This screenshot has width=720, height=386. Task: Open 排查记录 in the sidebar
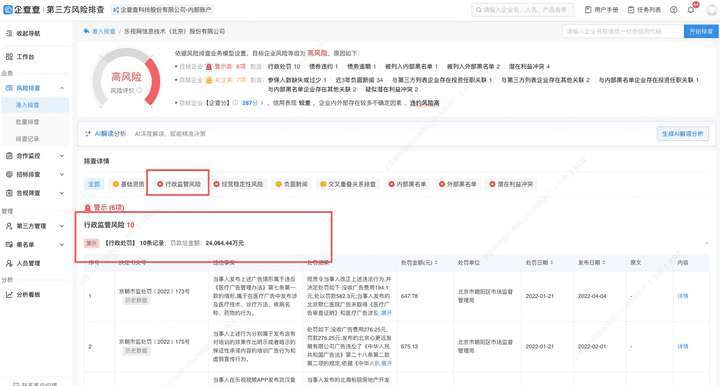[28, 139]
